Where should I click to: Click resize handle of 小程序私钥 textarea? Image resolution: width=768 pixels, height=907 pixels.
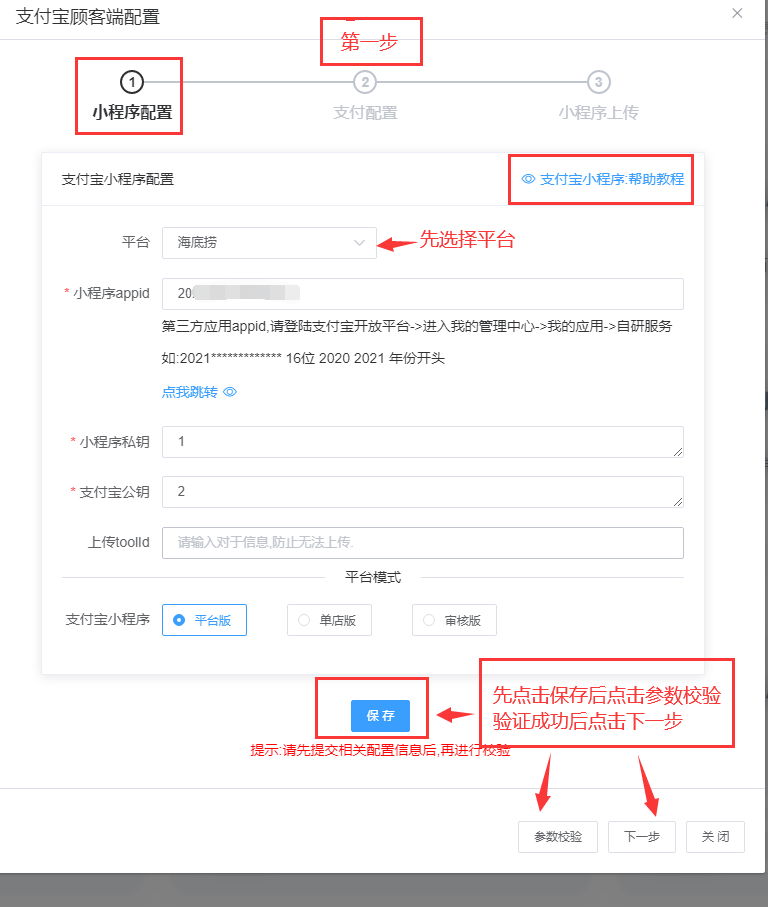point(678,452)
